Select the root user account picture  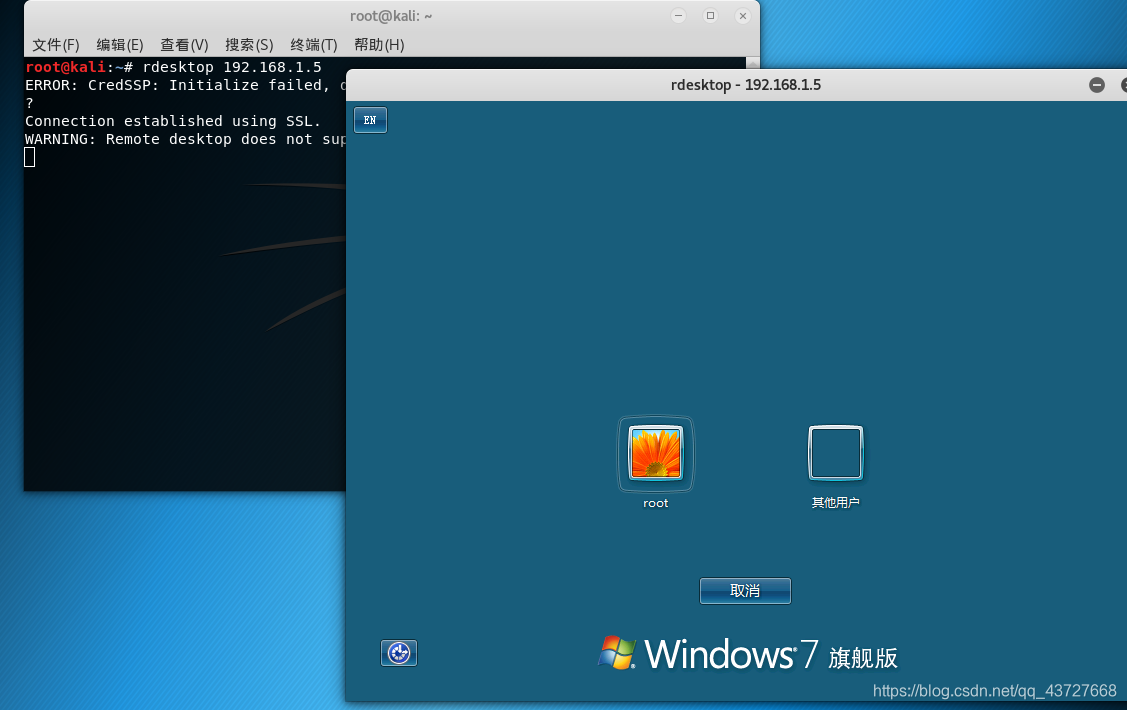pos(656,453)
